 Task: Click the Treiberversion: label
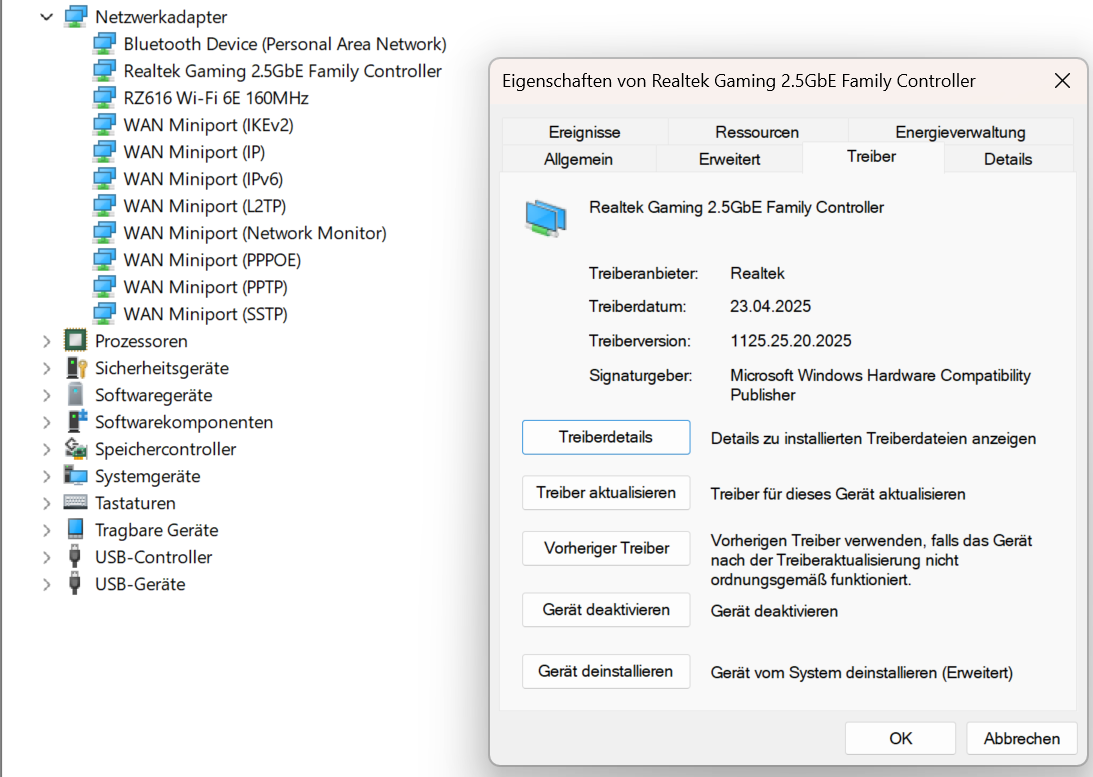pos(639,341)
